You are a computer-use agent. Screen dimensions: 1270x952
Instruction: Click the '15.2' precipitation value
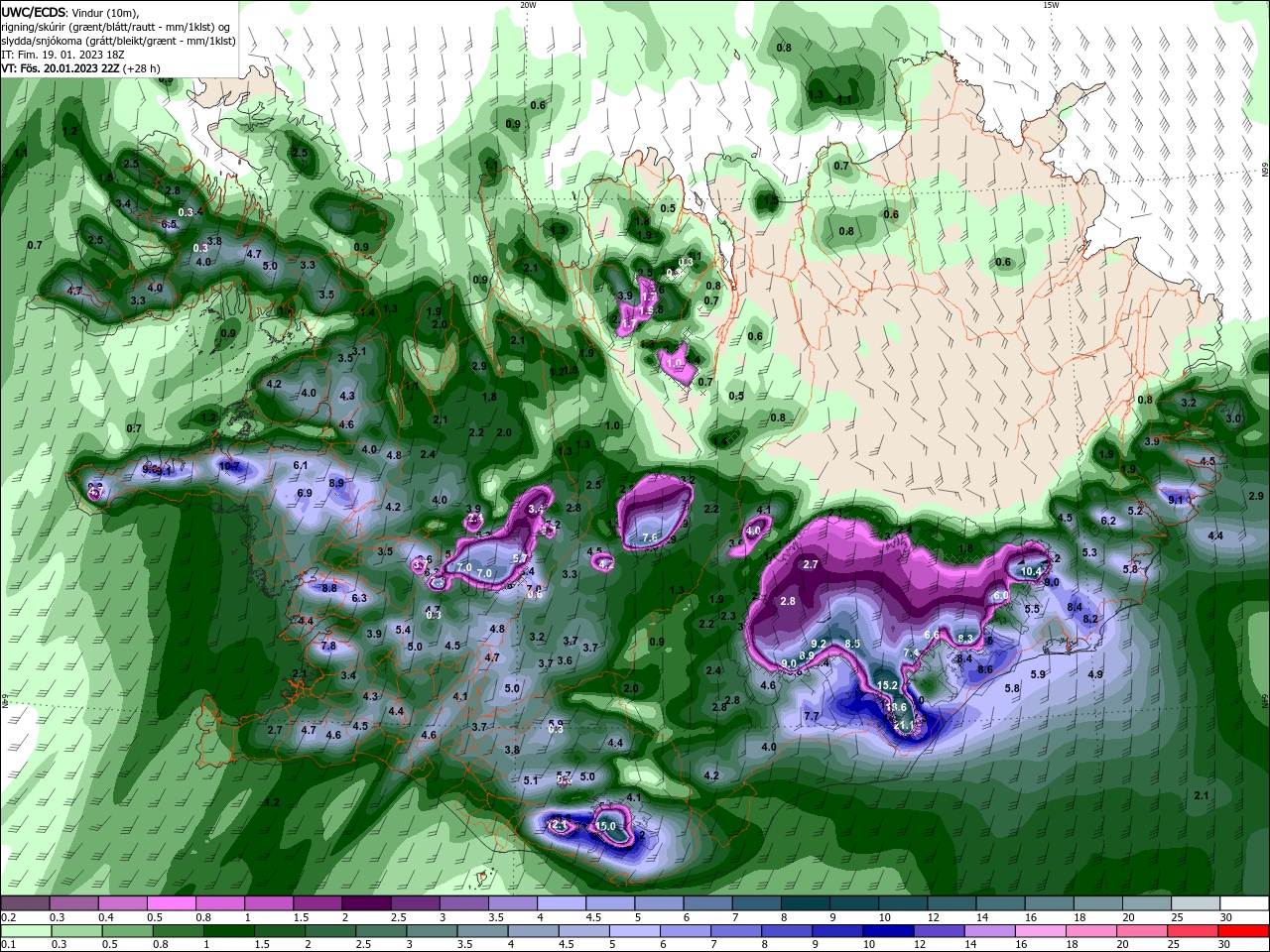point(887,685)
